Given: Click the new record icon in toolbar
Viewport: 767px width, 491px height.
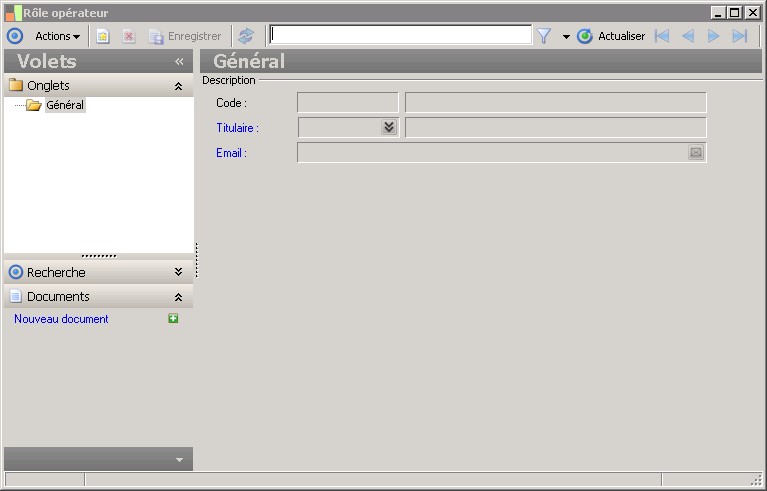Looking at the screenshot, I should click(103, 36).
